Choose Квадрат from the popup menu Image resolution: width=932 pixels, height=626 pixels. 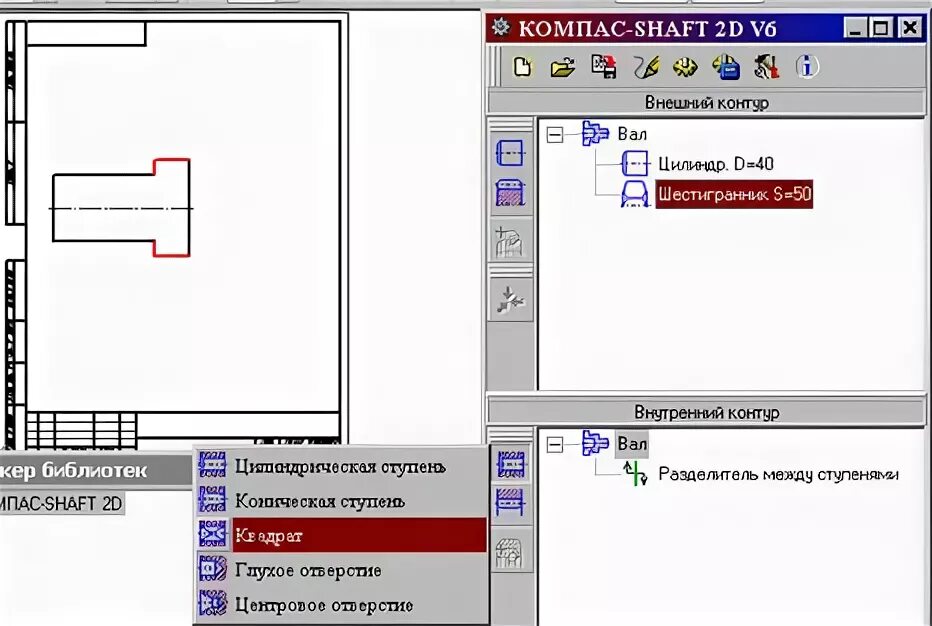coord(341,535)
